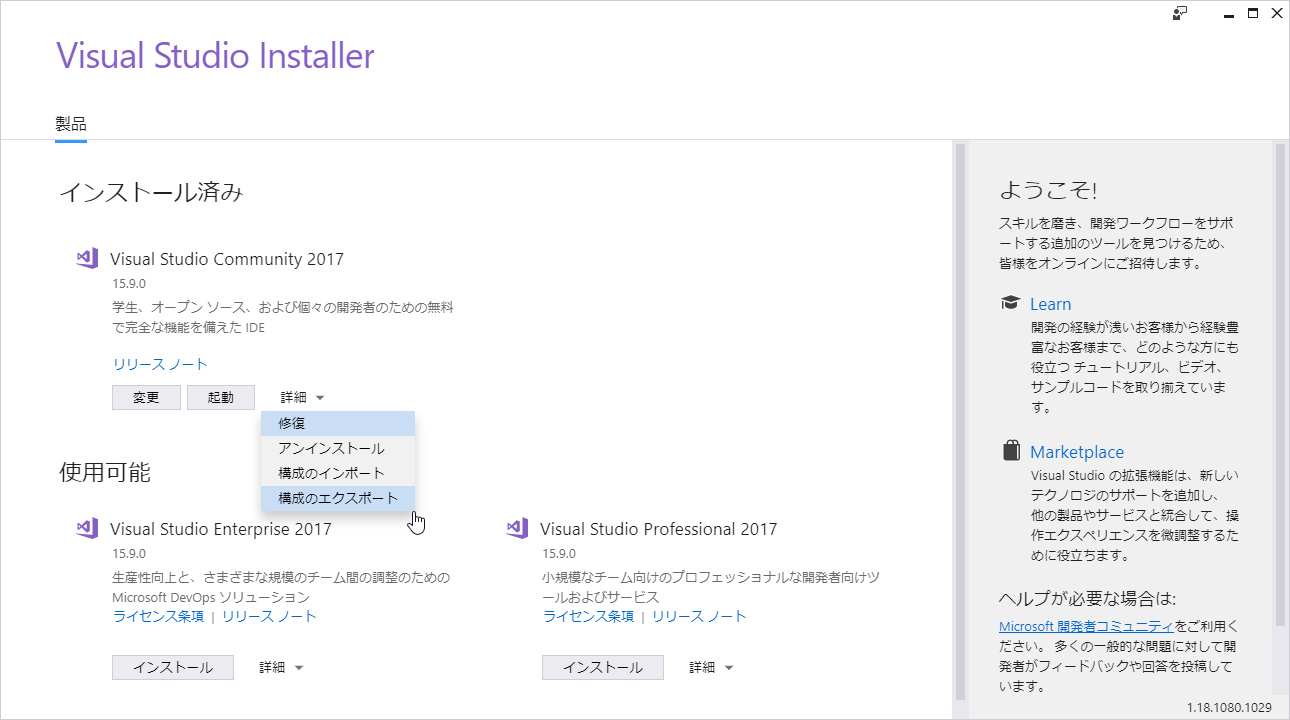Click the Visual Studio Community 2017 product icon
This screenshot has height=720, width=1290.
pyautogui.click(x=87, y=257)
